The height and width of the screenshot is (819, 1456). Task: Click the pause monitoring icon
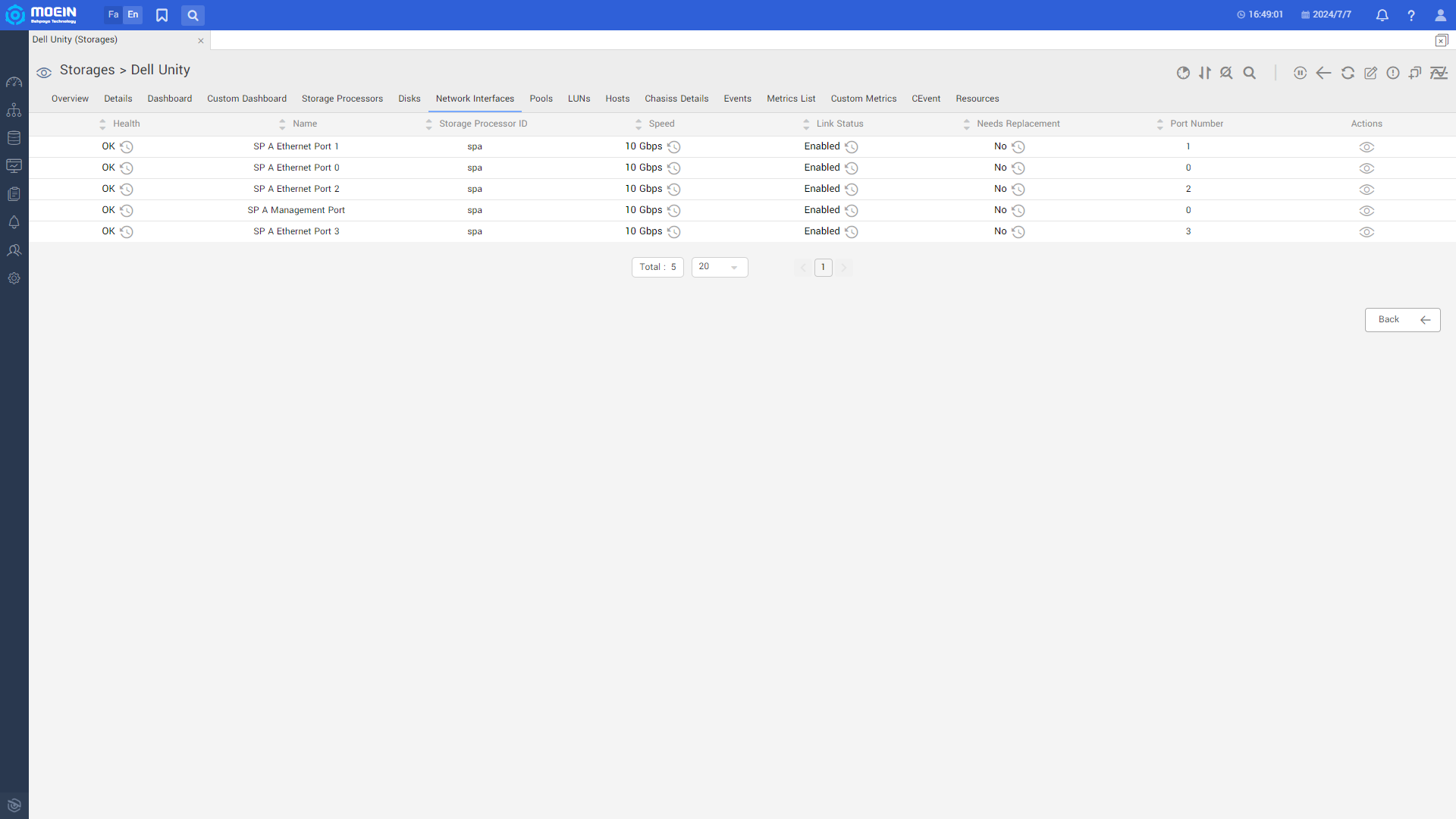[x=1300, y=73]
